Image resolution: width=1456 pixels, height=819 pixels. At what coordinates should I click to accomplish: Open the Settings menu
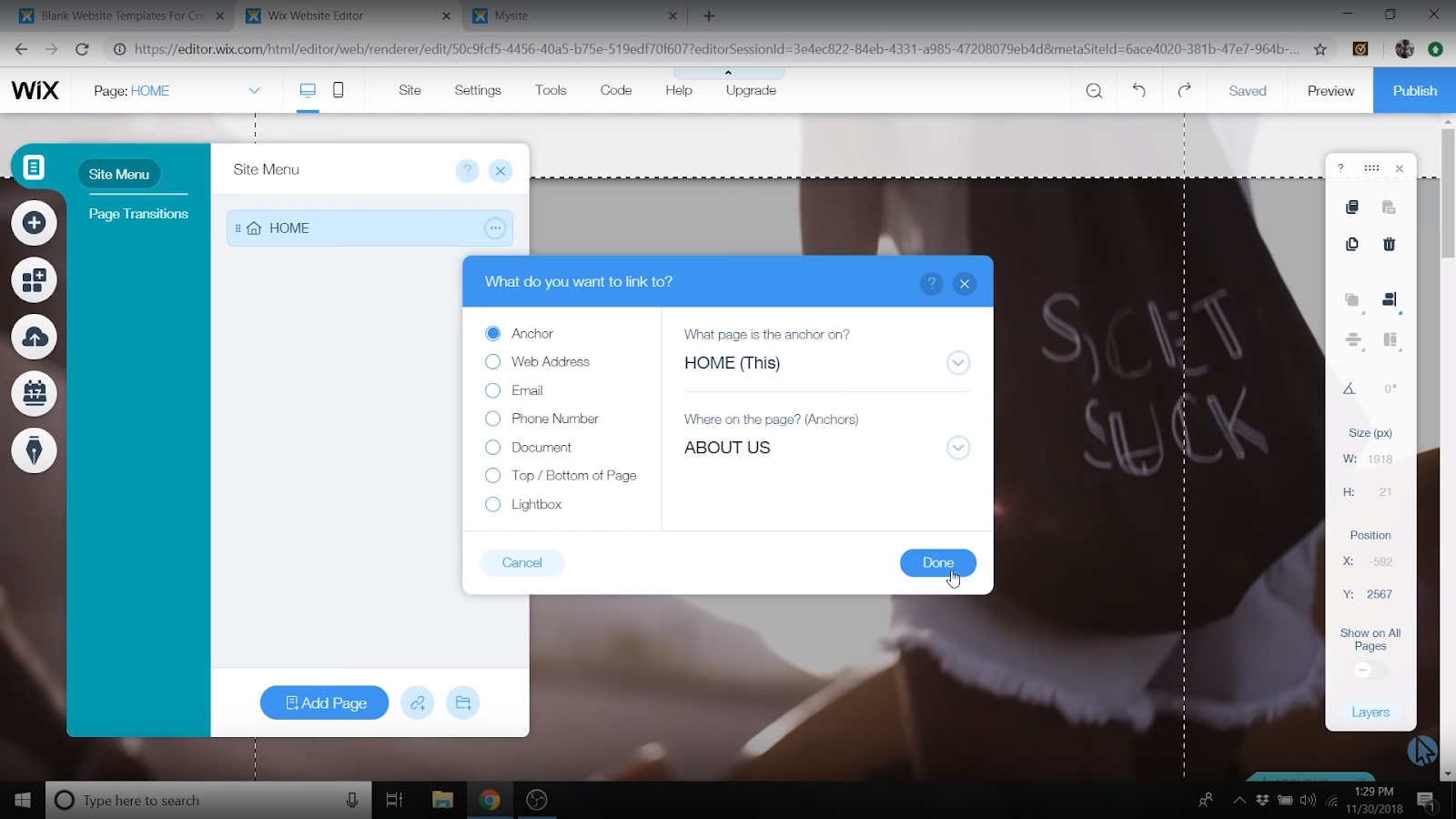478,90
